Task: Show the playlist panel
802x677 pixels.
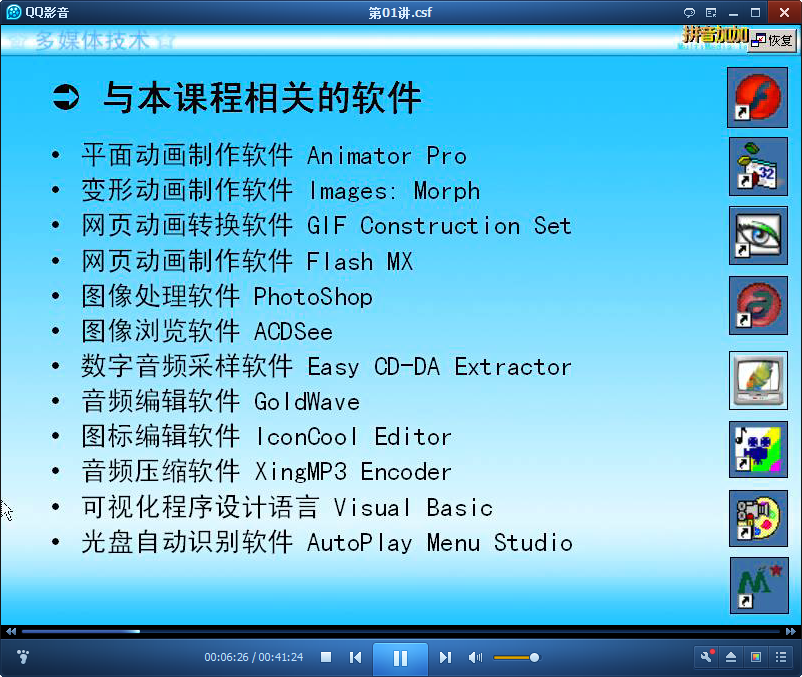Action: 781,657
